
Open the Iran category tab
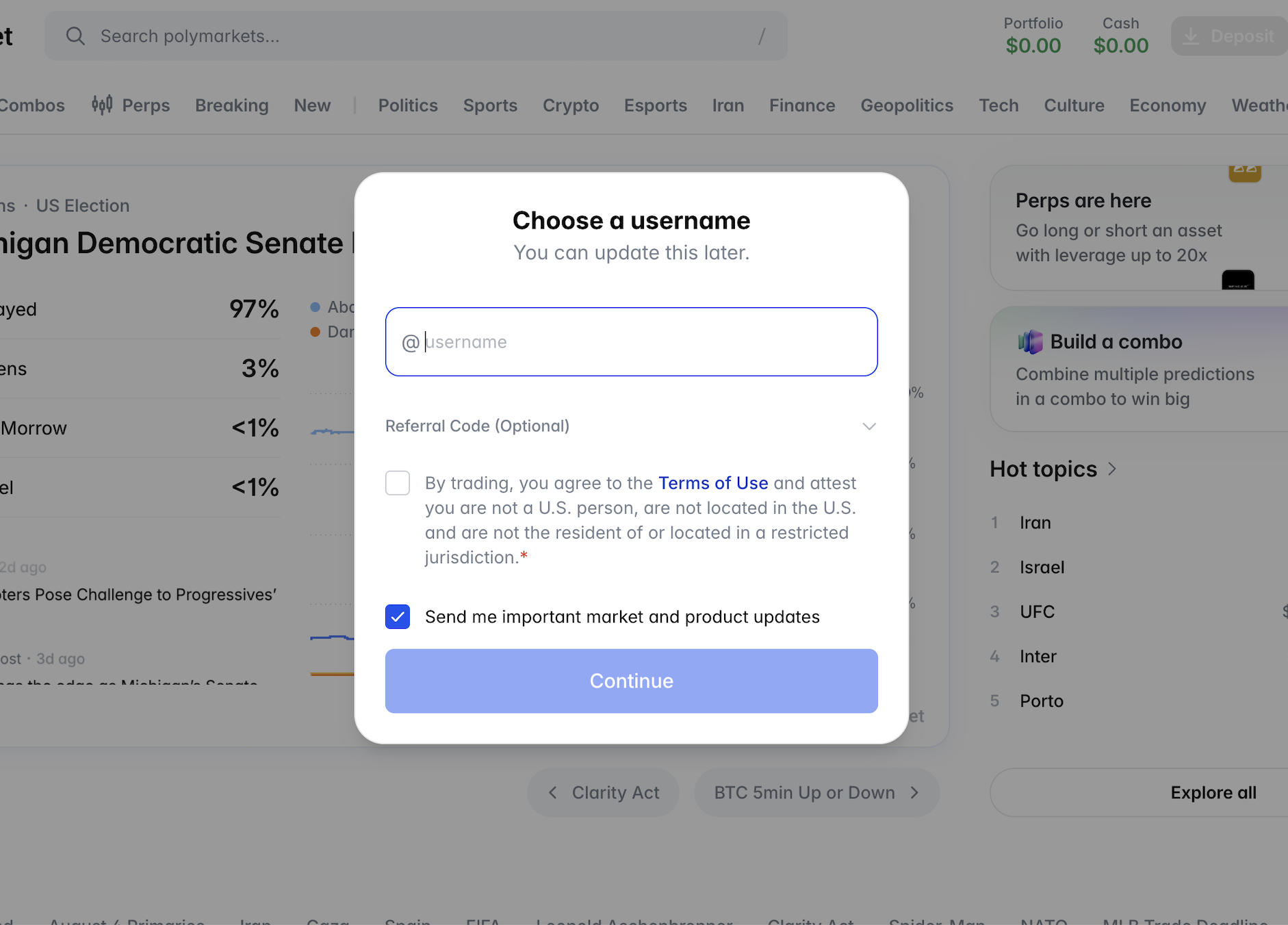point(727,105)
